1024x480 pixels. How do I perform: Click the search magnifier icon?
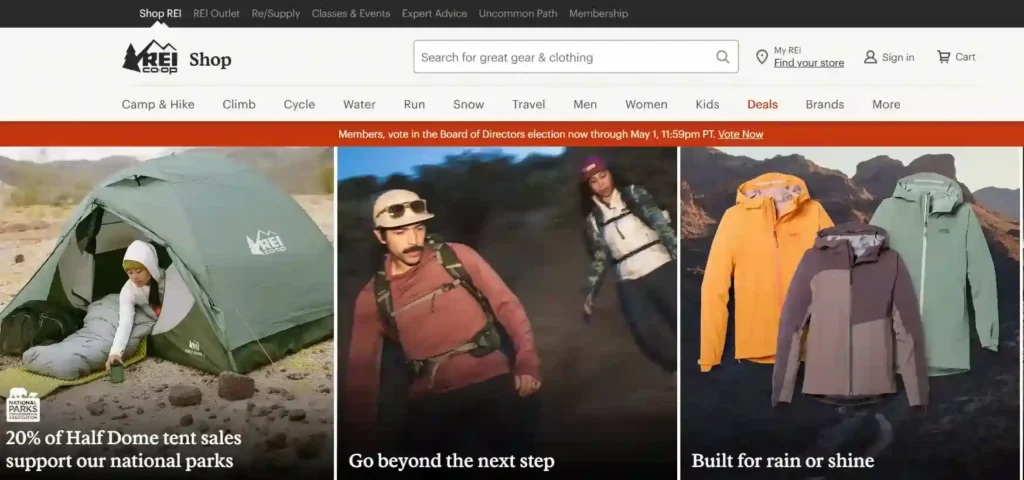[x=722, y=57]
